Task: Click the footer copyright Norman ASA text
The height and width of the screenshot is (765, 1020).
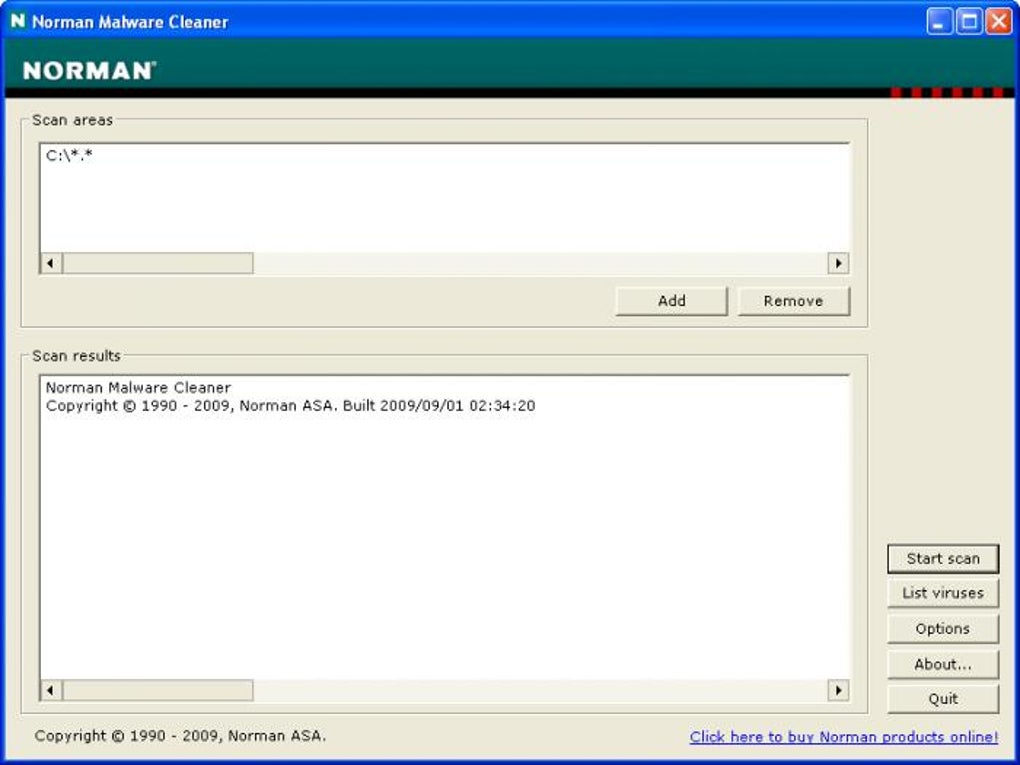Action: coord(180,736)
